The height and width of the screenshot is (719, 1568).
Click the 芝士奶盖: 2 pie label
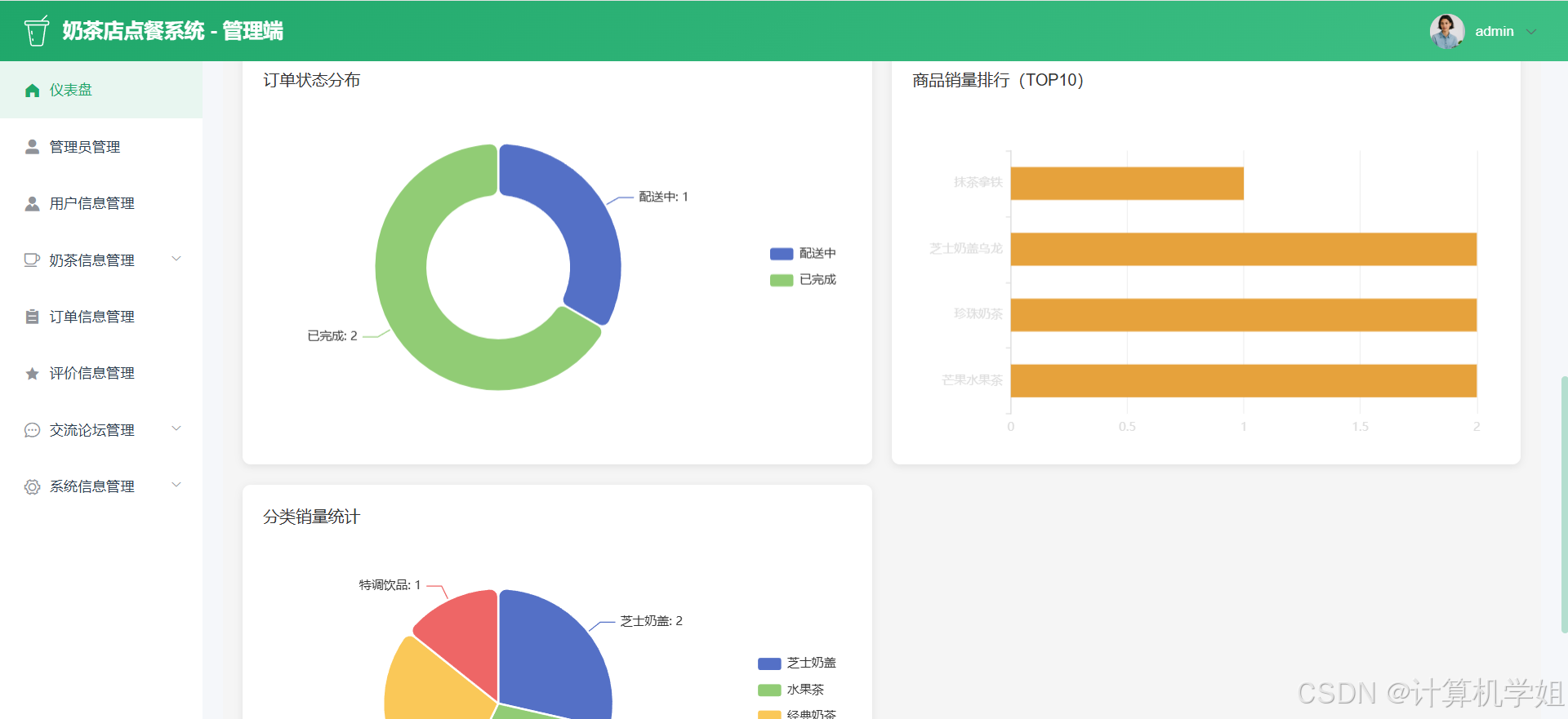651,621
